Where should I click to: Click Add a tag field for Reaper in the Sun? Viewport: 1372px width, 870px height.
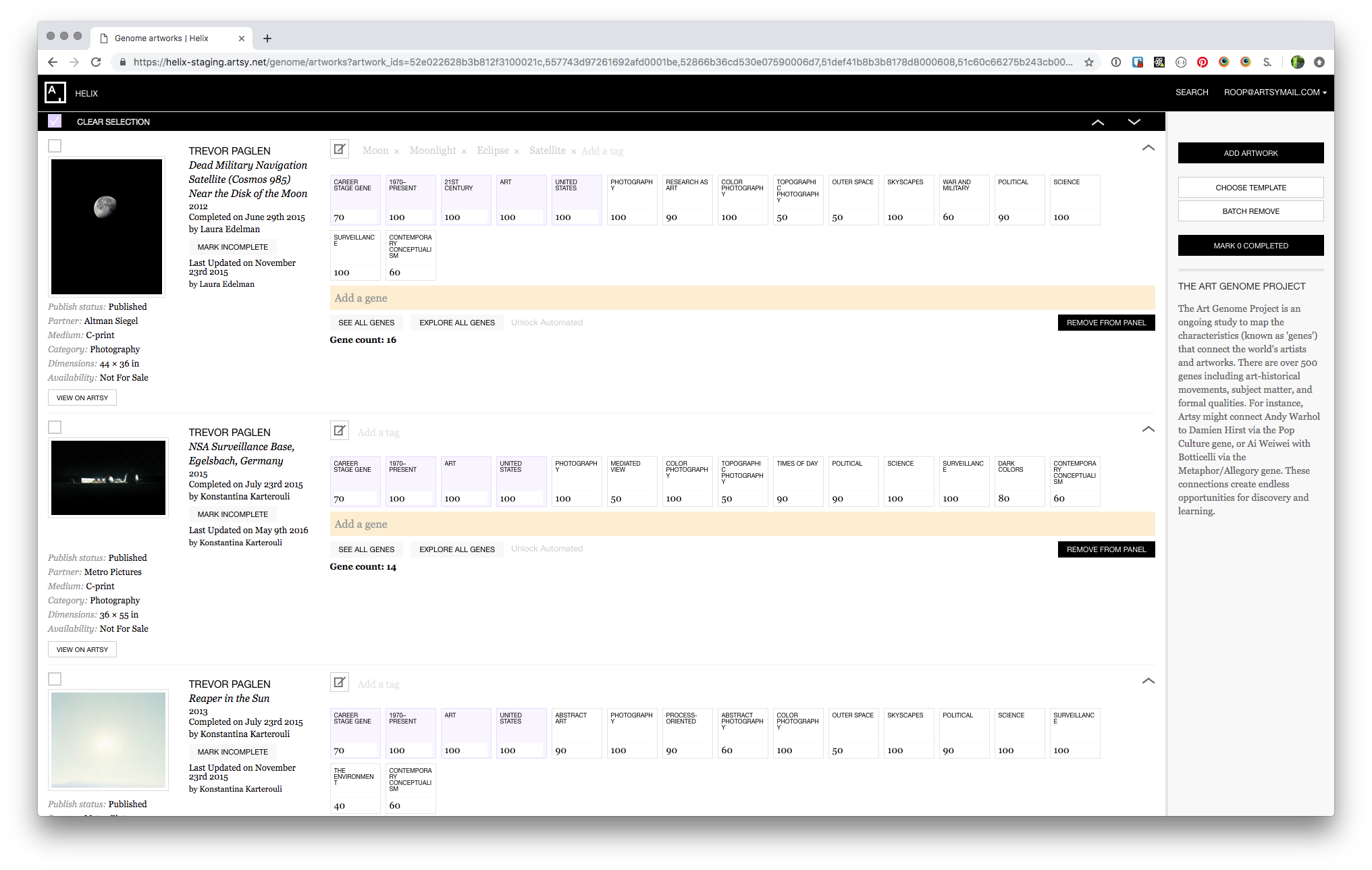(378, 684)
